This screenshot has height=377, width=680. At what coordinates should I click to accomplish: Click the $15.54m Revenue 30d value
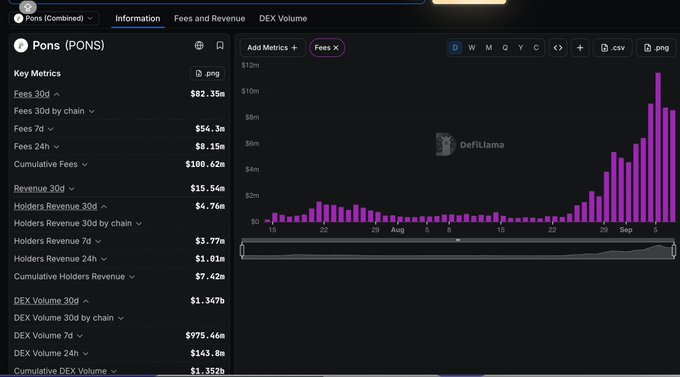tap(207, 188)
